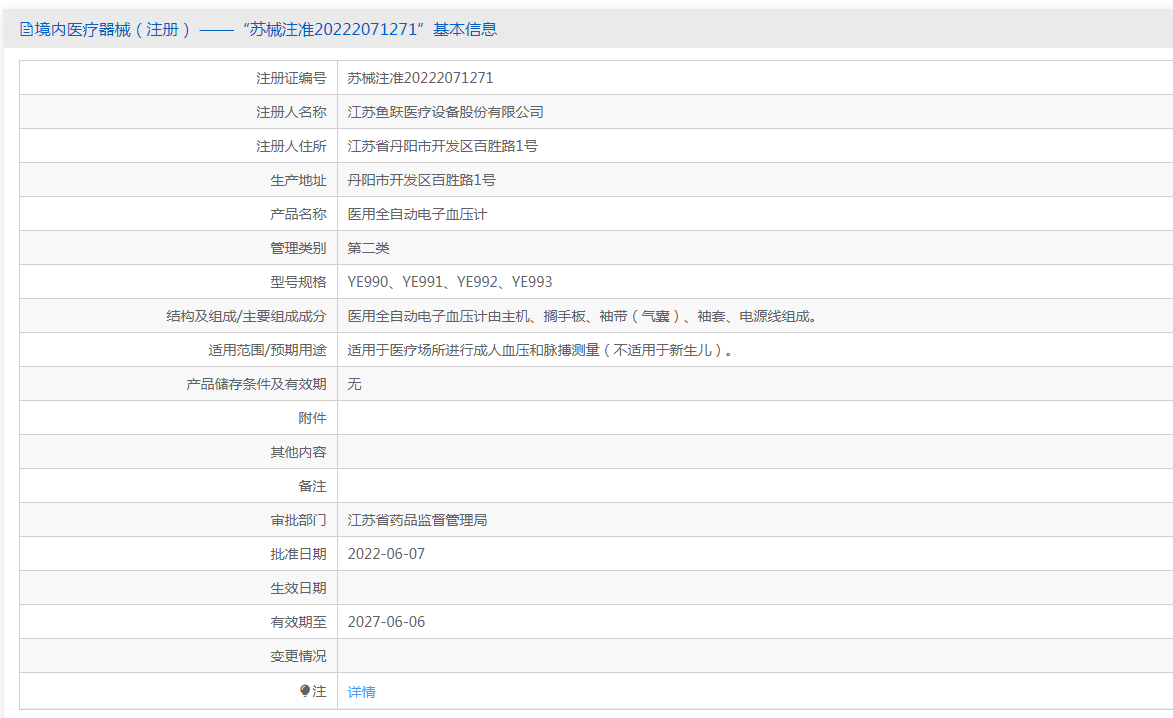Viewport: 1173px width, 718px height.
Task: Click the 生产地址 row label
Action: tap(298, 180)
